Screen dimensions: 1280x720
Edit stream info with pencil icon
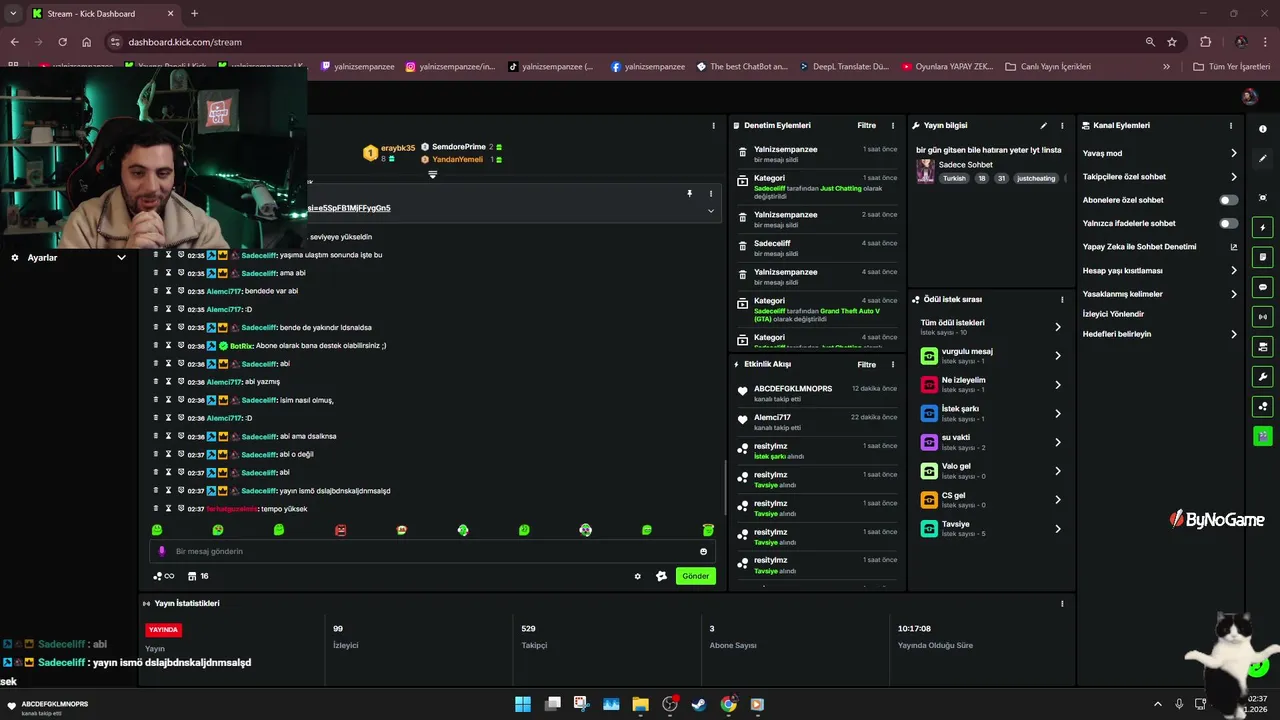pyautogui.click(x=1043, y=126)
